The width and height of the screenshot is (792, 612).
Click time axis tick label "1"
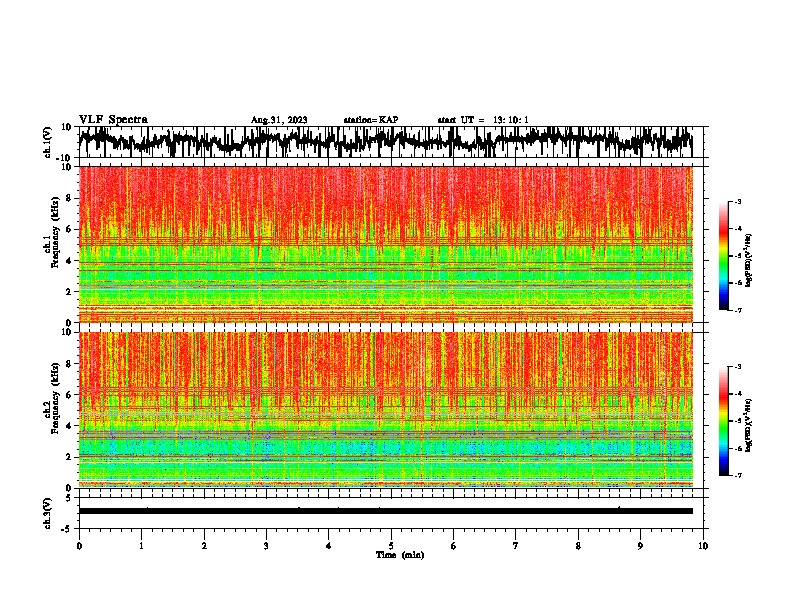[x=141, y=546]
